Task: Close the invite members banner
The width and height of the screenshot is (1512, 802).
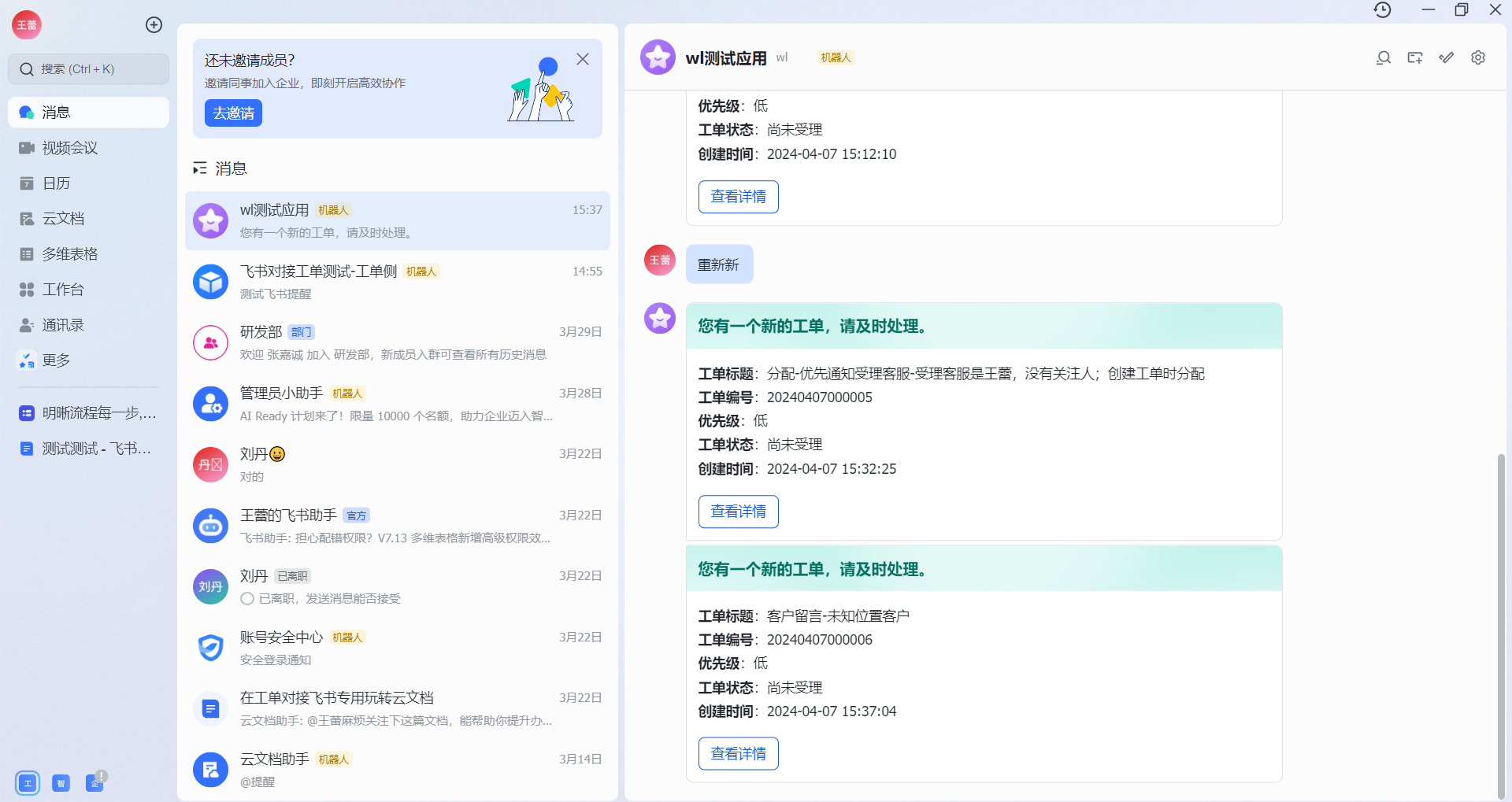Action: pyautogui.click(x=583, y=59)
